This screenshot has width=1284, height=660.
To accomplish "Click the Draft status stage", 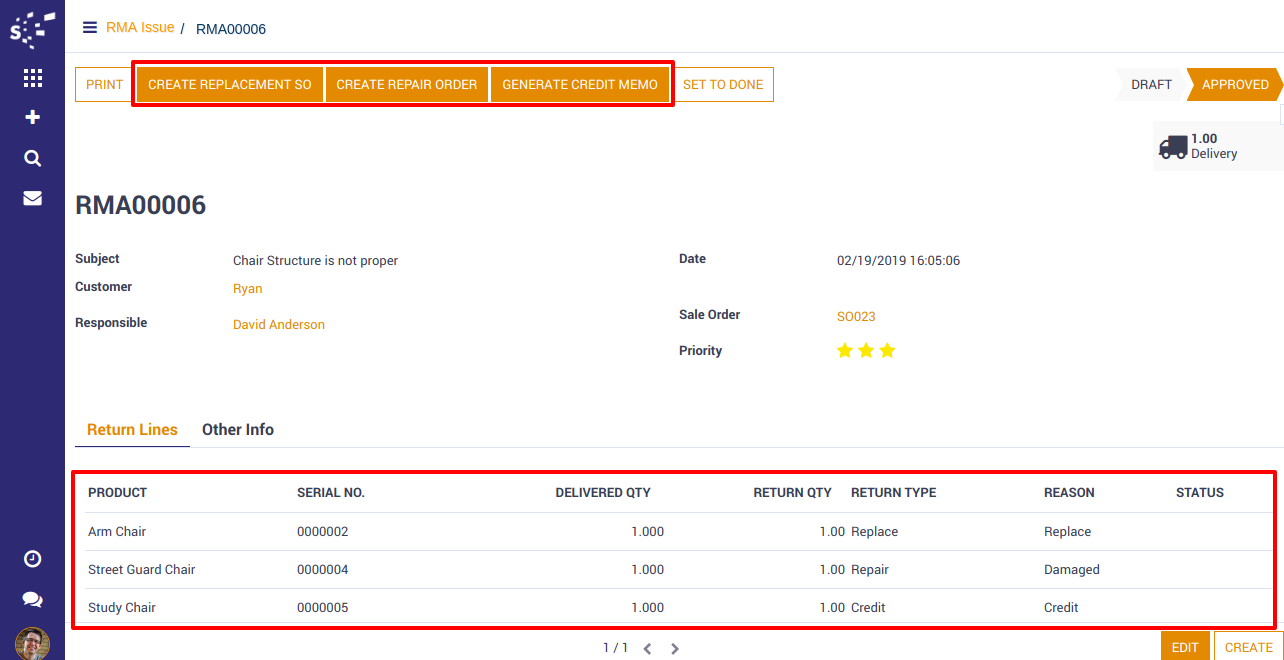I will click(1151, 85).
